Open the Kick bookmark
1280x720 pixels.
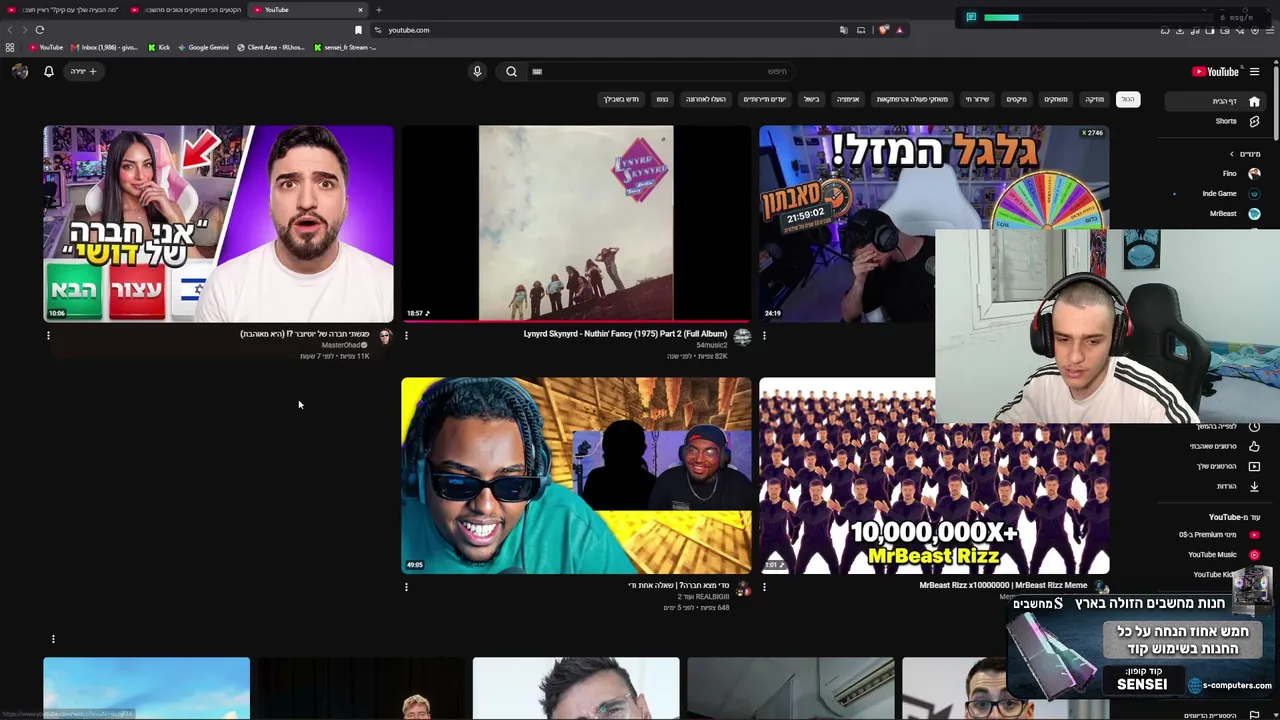coord(159,47)
